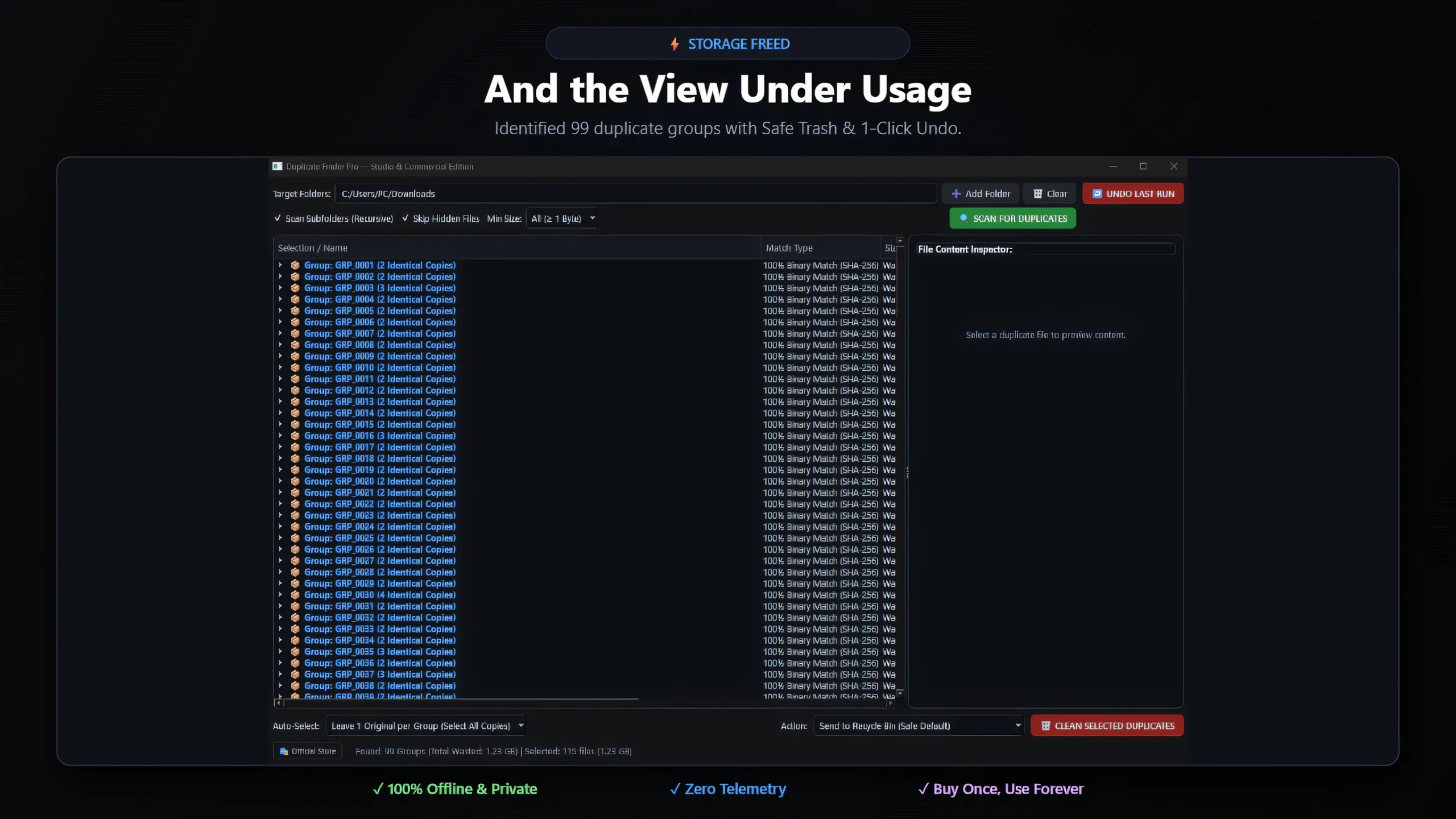Open the Min Size dropdown
The width and height of the screenshot is (1456, 819).
coord(562,218)
